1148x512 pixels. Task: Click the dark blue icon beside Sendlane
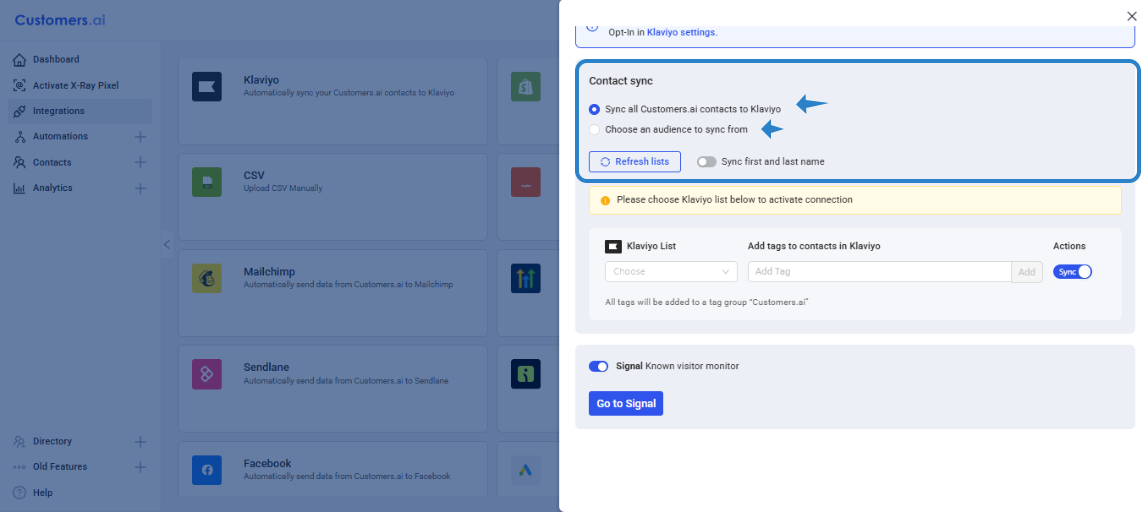526,374
